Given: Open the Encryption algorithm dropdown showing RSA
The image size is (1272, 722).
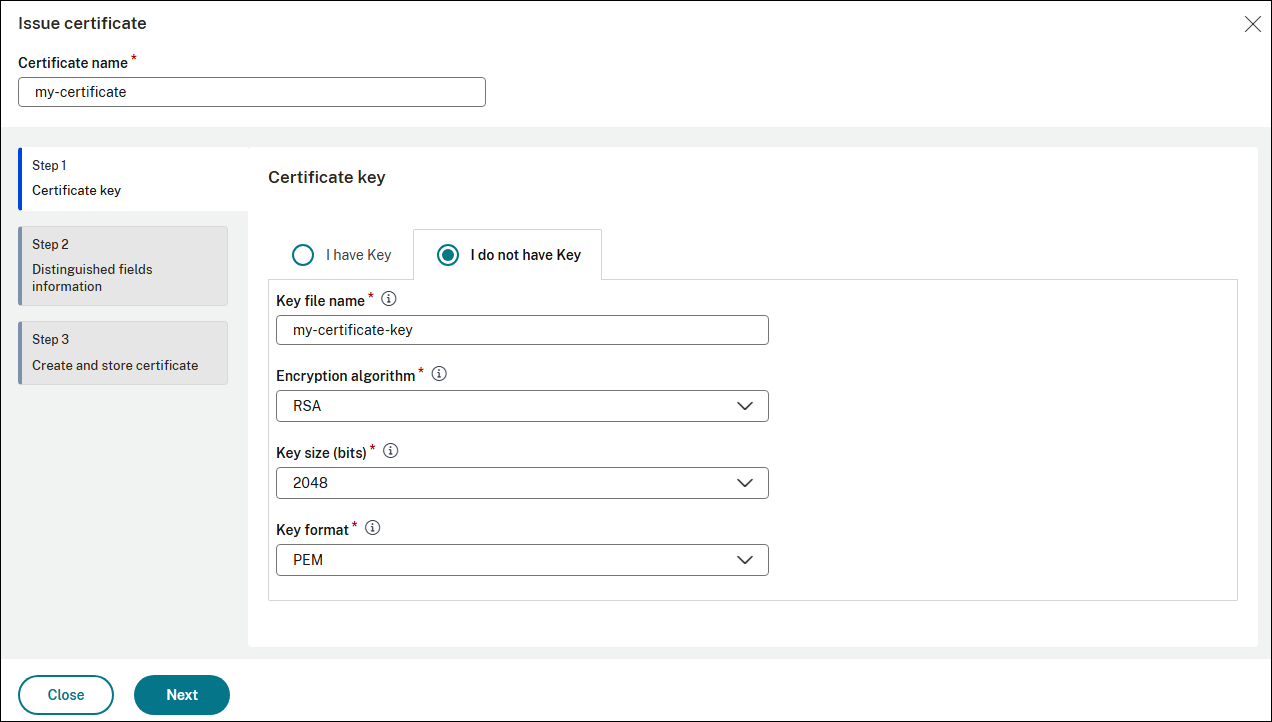Looking at the screenshot, I should click(x=521, y=406).
